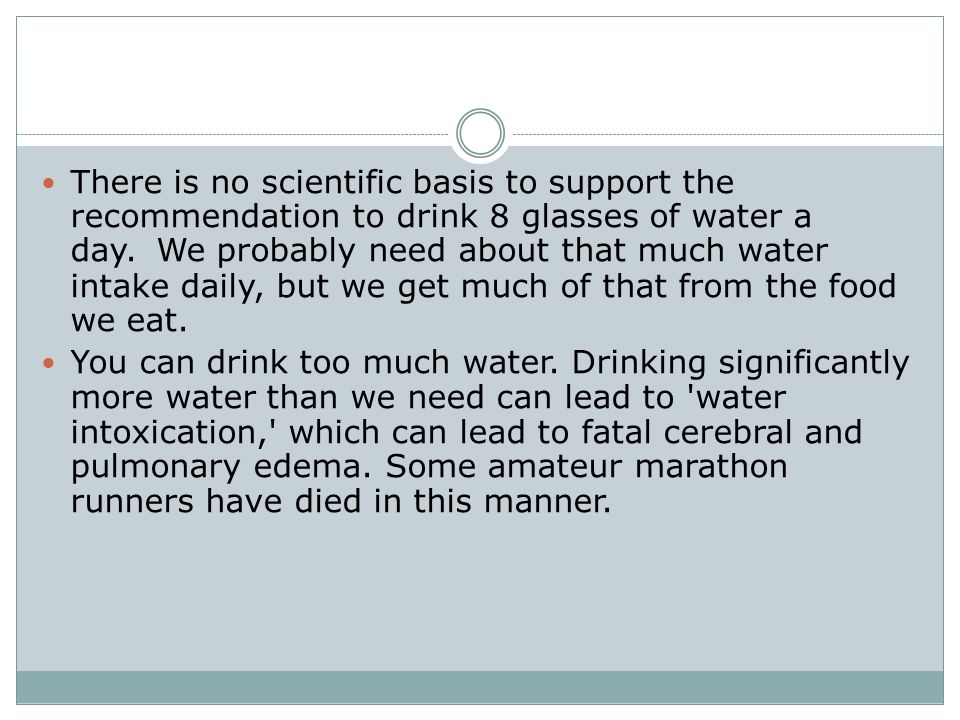Click the words 'We probably need about'
The image size is (960, 720).
(353, 252)
